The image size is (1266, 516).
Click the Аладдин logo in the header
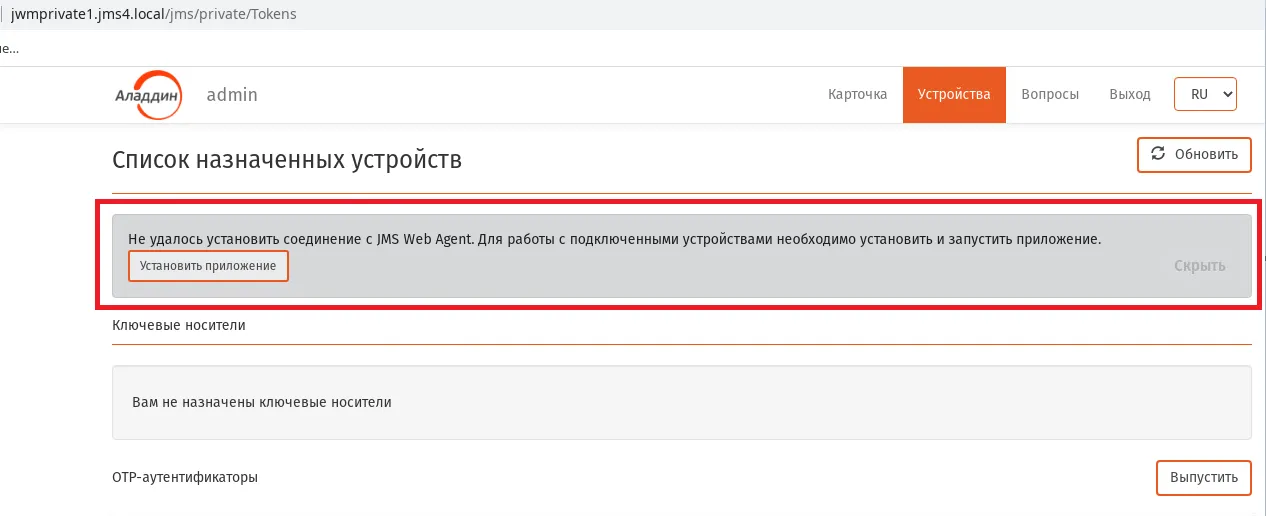click(148, 94)
